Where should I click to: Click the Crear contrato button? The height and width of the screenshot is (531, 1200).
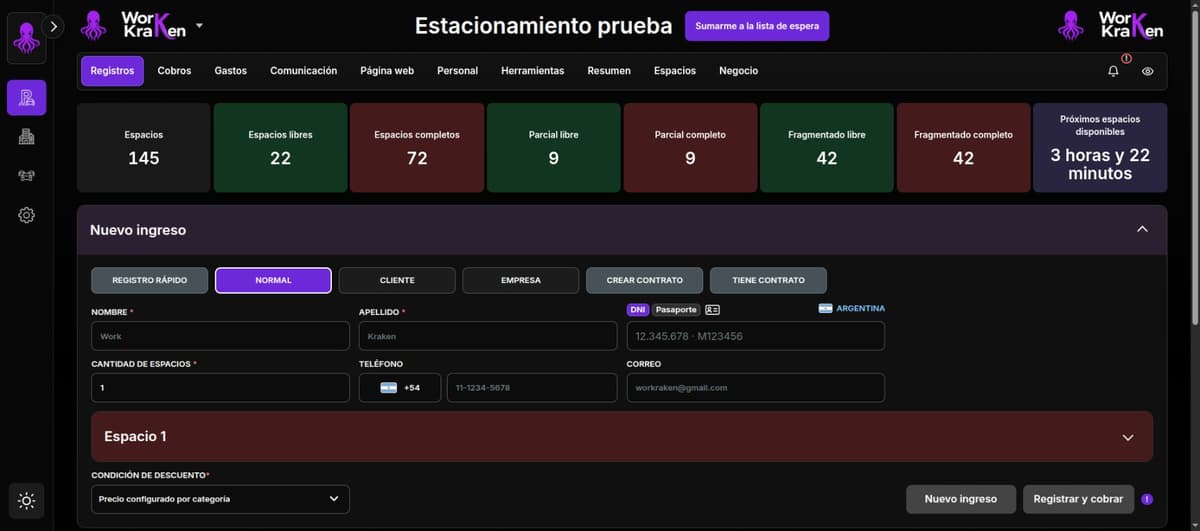pos(644,280)
